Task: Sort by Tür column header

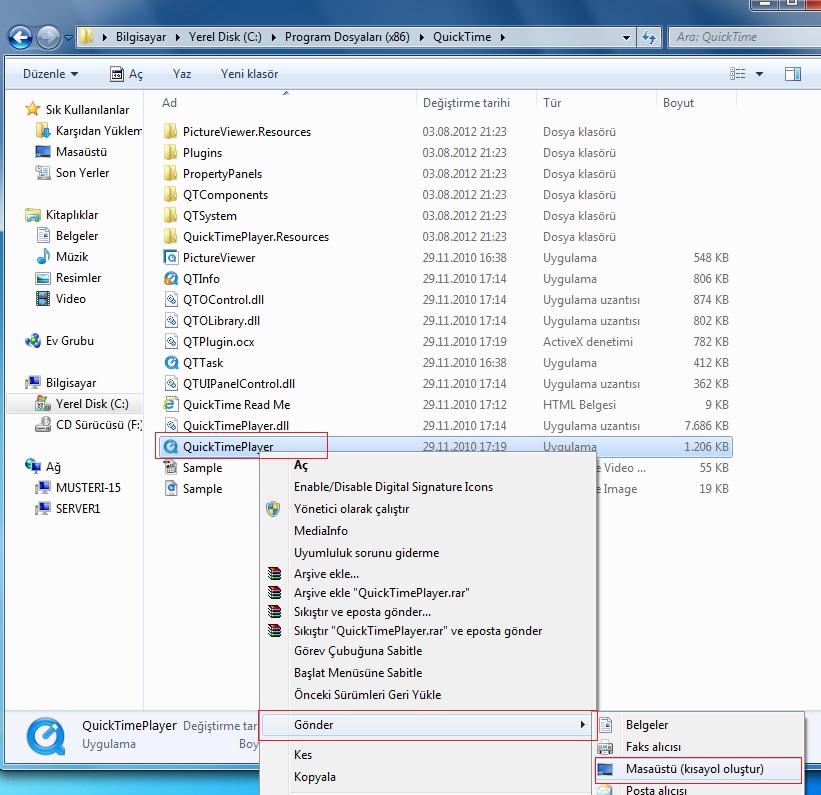Action: click(552, 103)
